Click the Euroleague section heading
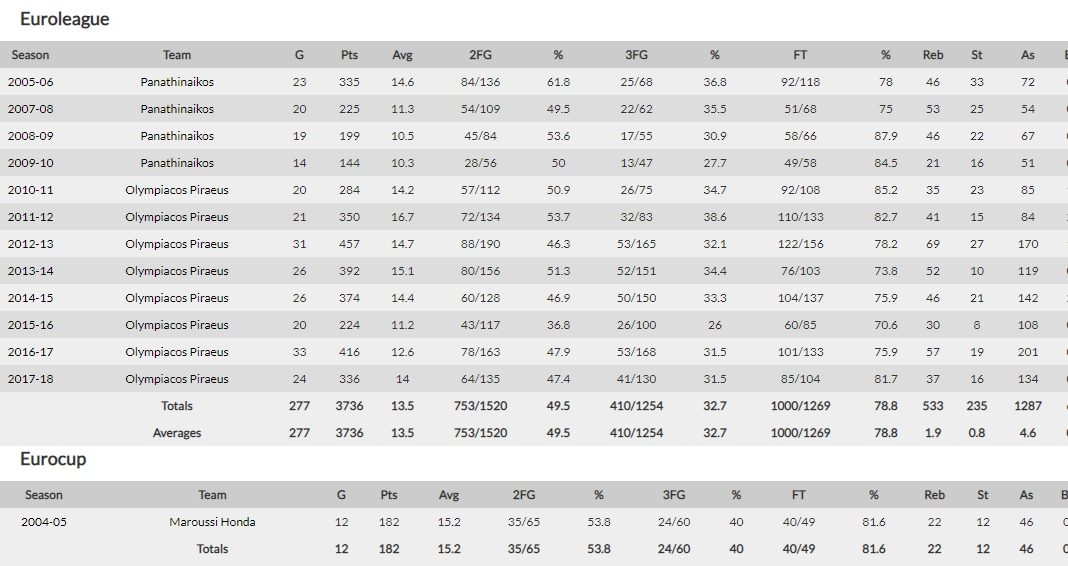Viewport: 1068px width, 566px height. (65, 19)
